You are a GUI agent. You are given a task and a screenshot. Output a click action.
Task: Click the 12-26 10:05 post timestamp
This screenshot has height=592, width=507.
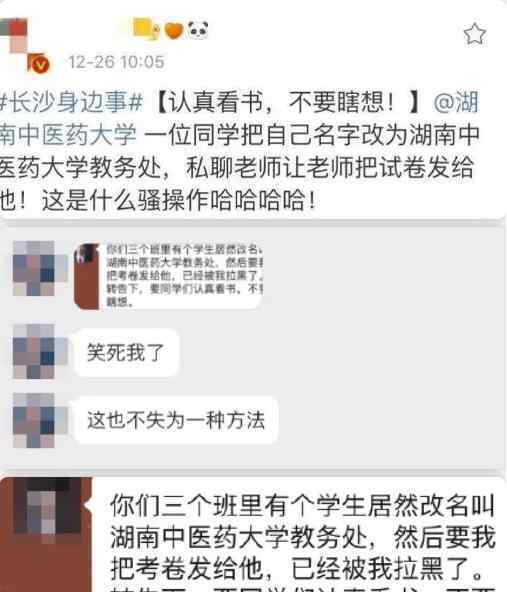tap(116, 62)
